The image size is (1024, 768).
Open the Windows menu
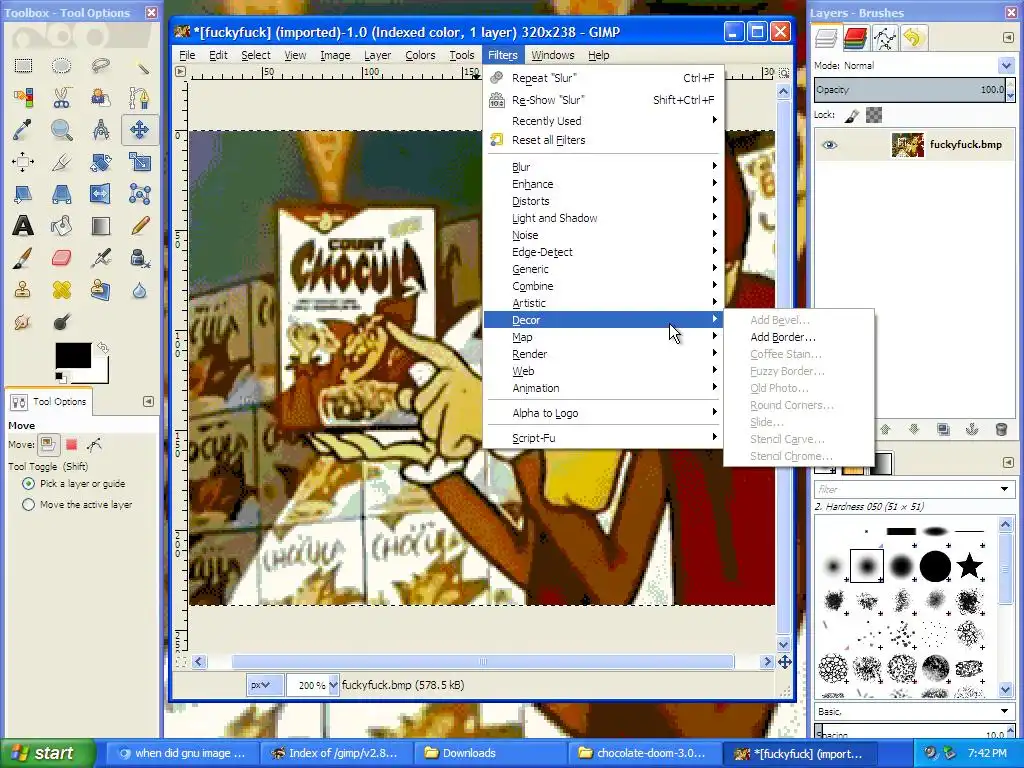[552, 56]
